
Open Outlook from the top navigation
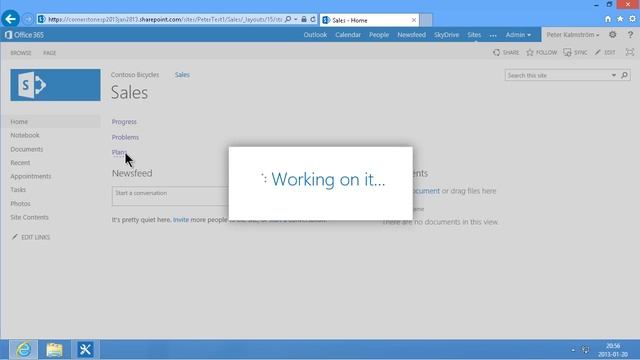click(x=315, y=35)
